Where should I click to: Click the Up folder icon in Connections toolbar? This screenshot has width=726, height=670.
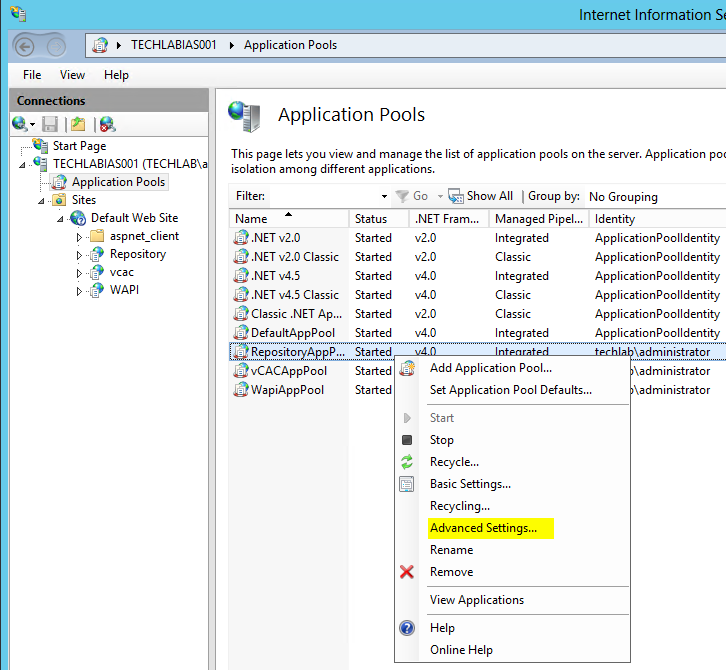click(x=78, y=124)
